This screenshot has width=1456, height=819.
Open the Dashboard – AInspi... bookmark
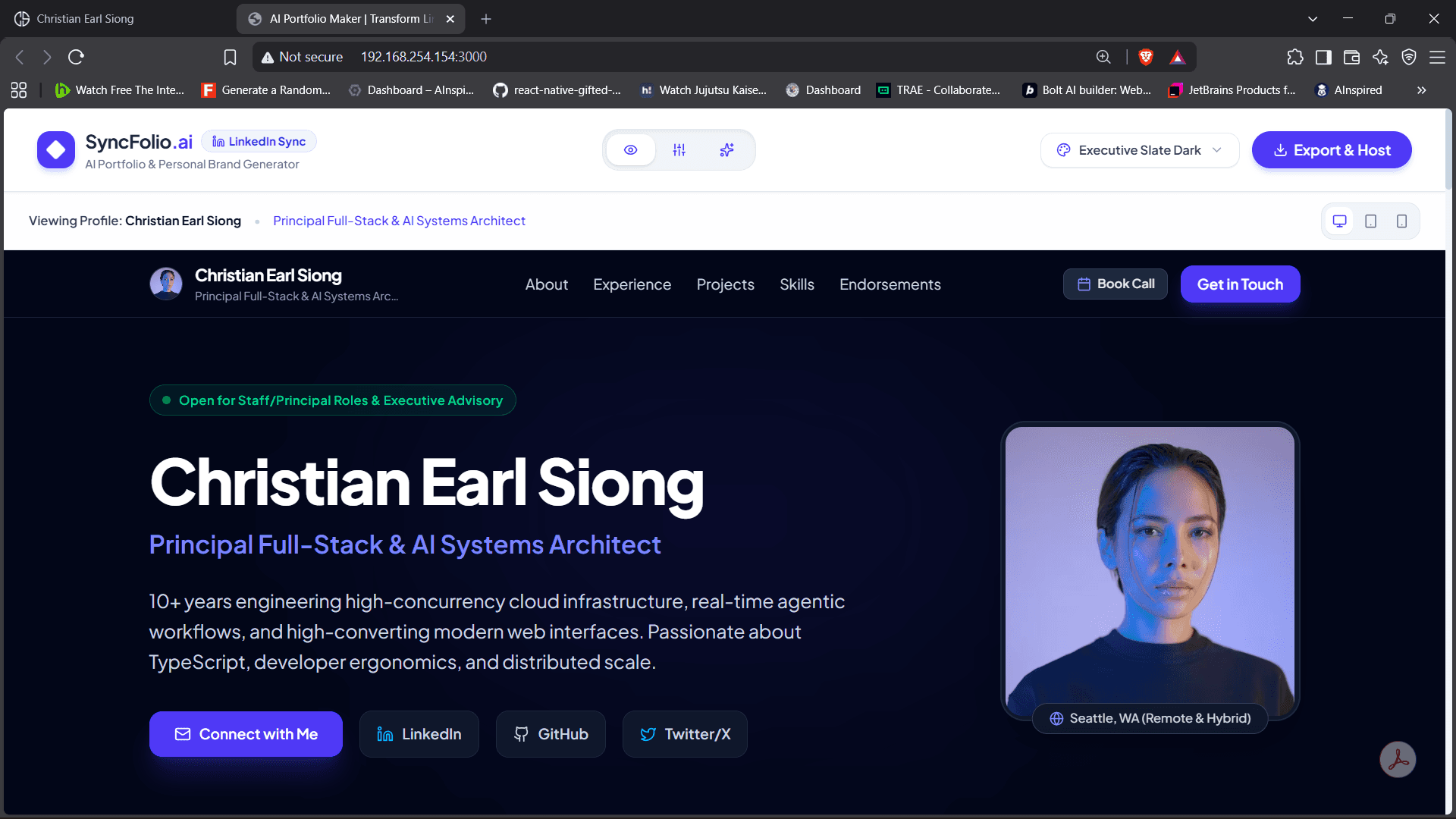pyautogui.click(x=411, y=90)
